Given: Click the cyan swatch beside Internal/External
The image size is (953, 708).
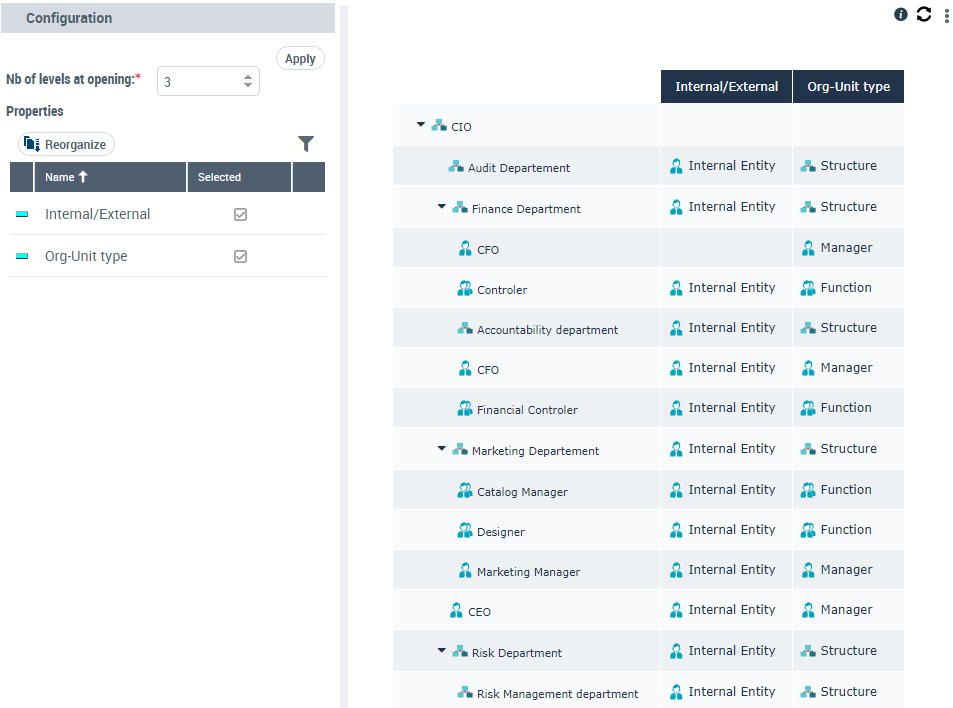Looking at the screenshot, I should click(22, 214).
